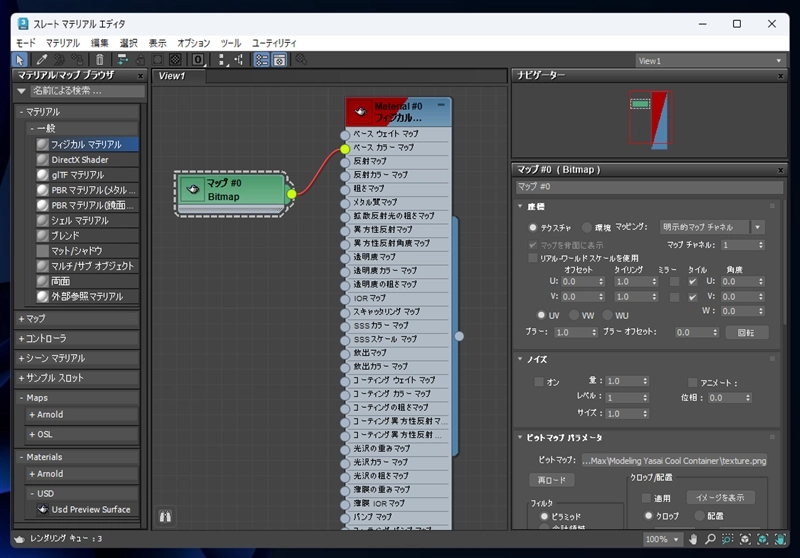Select the WU radio button
800x558 pixels.
click(607, 315)
